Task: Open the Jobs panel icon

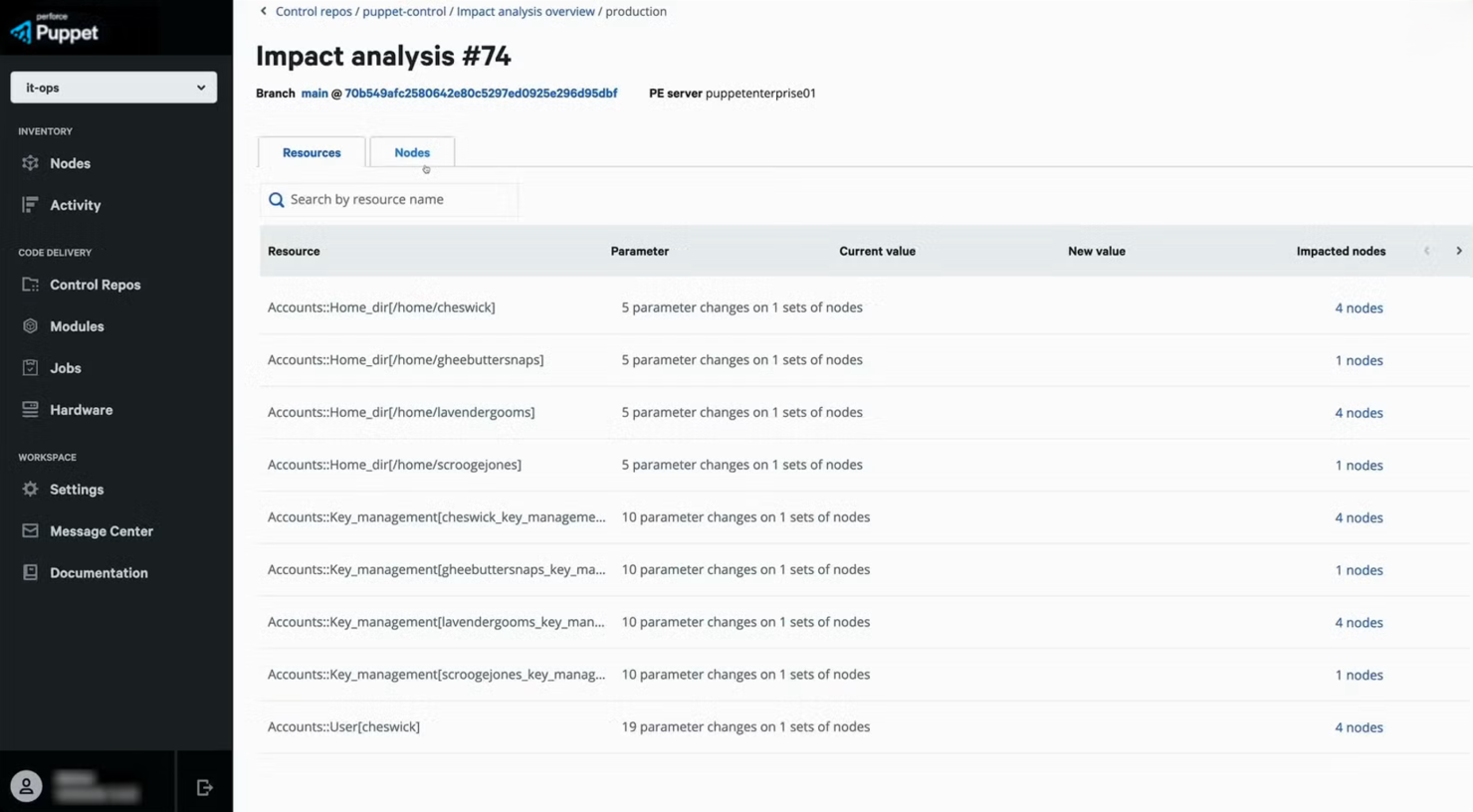Action: click(x=31, y=367)
